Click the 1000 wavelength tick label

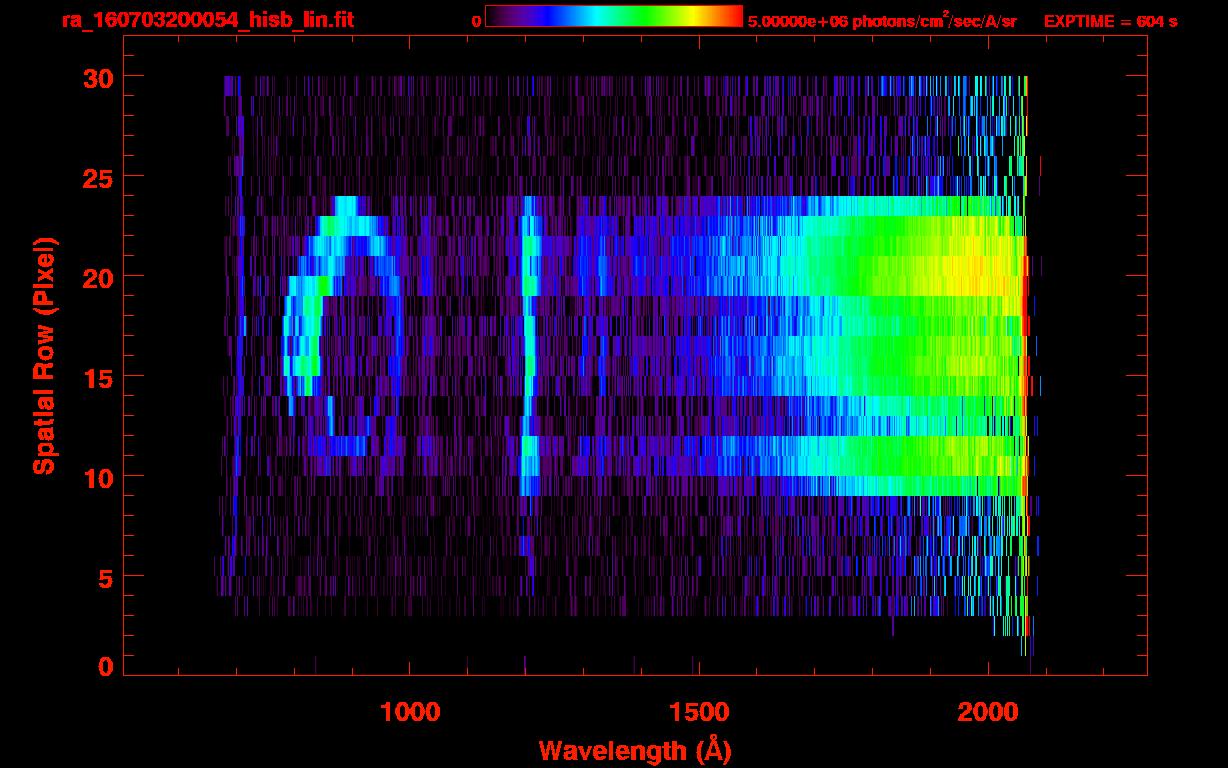point(410,711)
